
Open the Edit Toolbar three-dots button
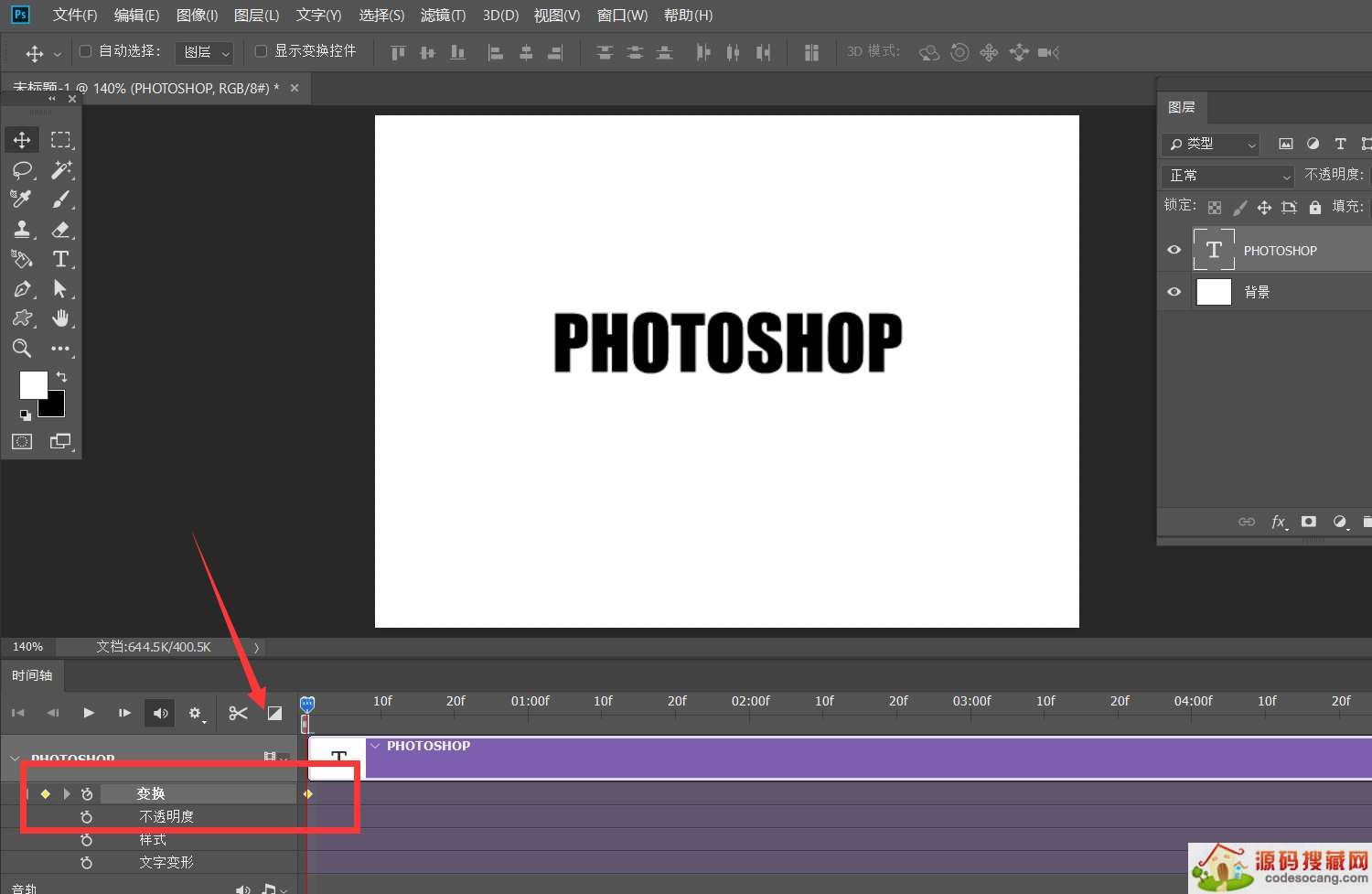60,349
